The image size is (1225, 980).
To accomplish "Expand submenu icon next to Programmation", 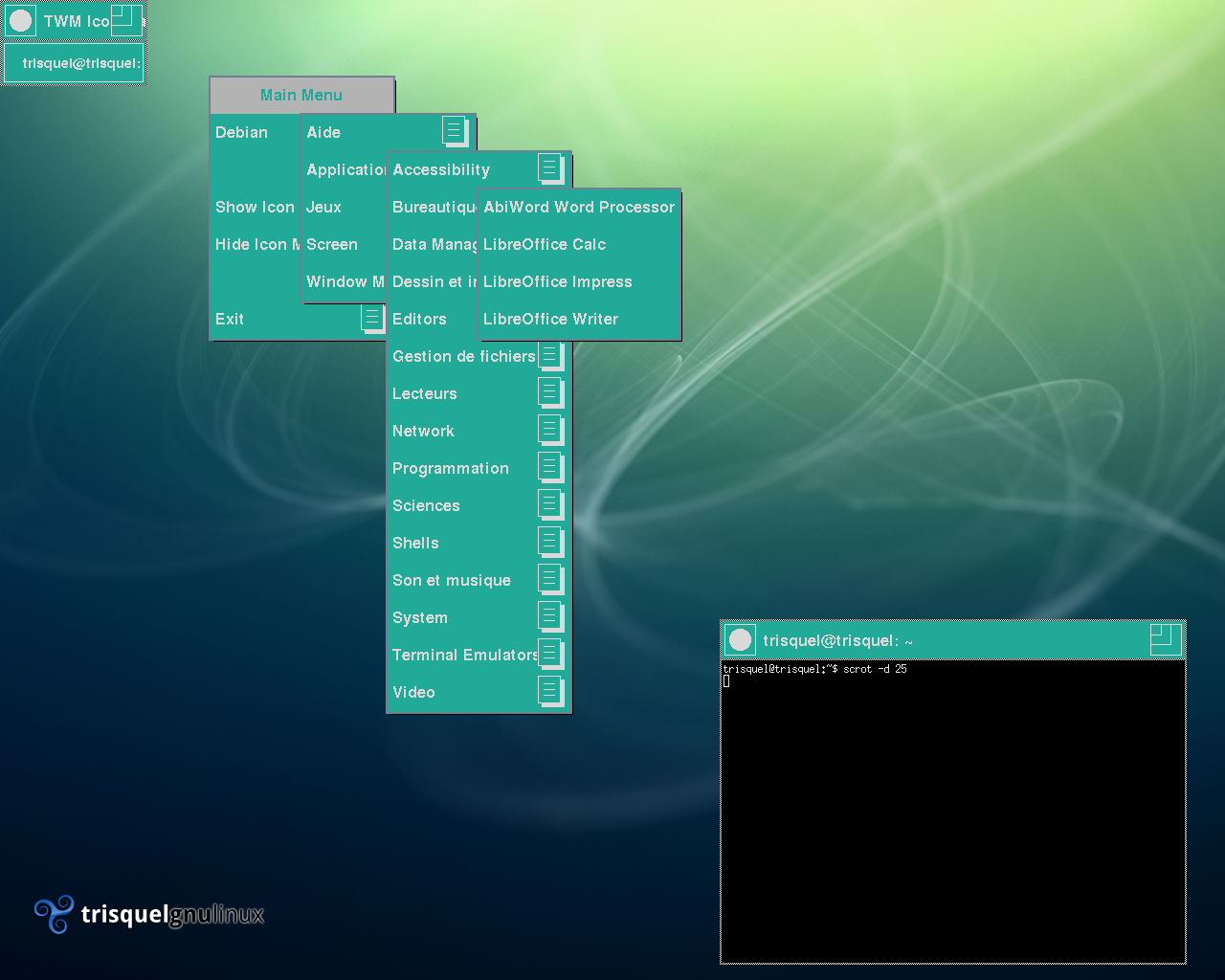I will [550, 467].
